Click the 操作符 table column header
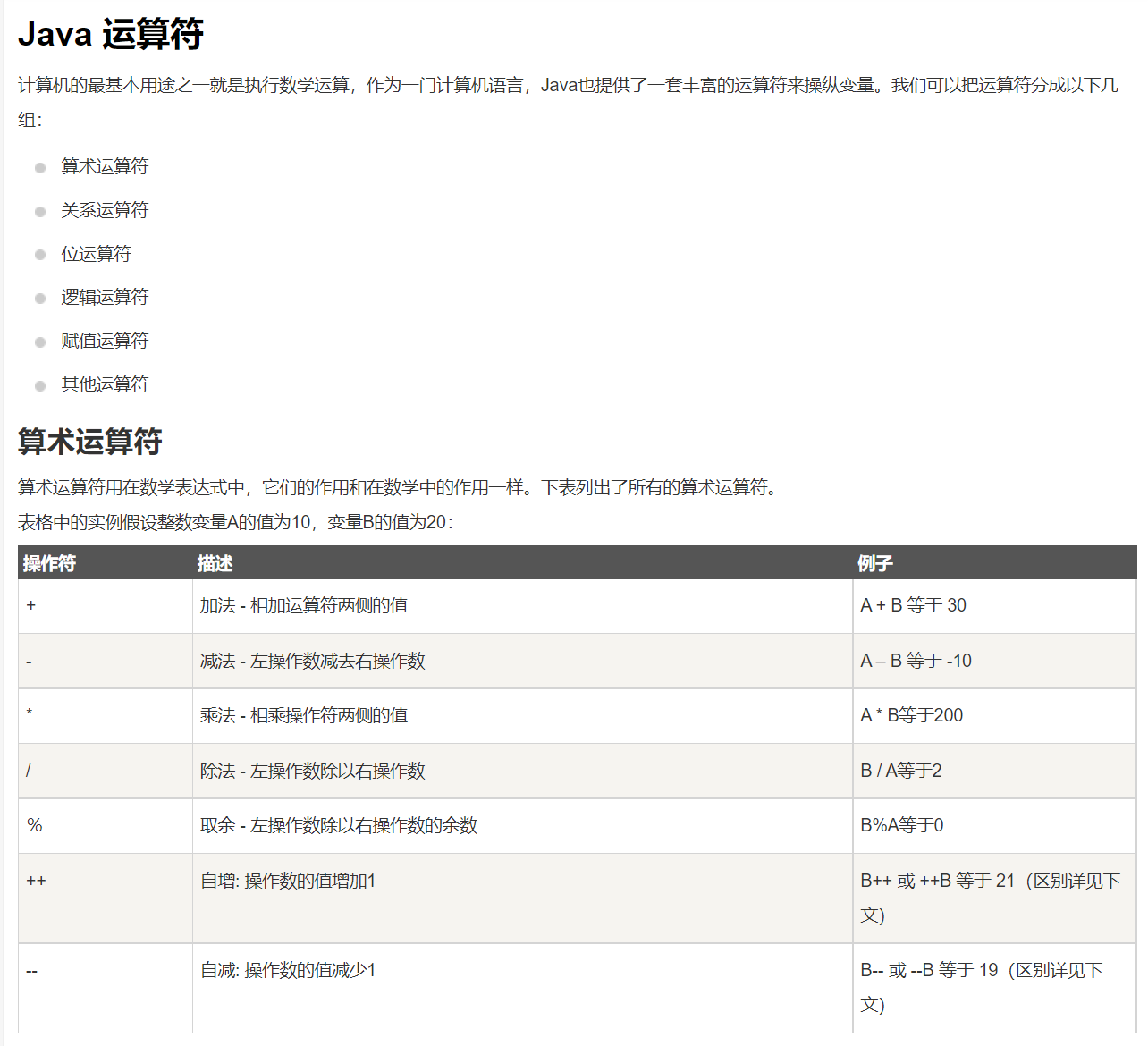1148x1046 pixels. click(49, 563)
